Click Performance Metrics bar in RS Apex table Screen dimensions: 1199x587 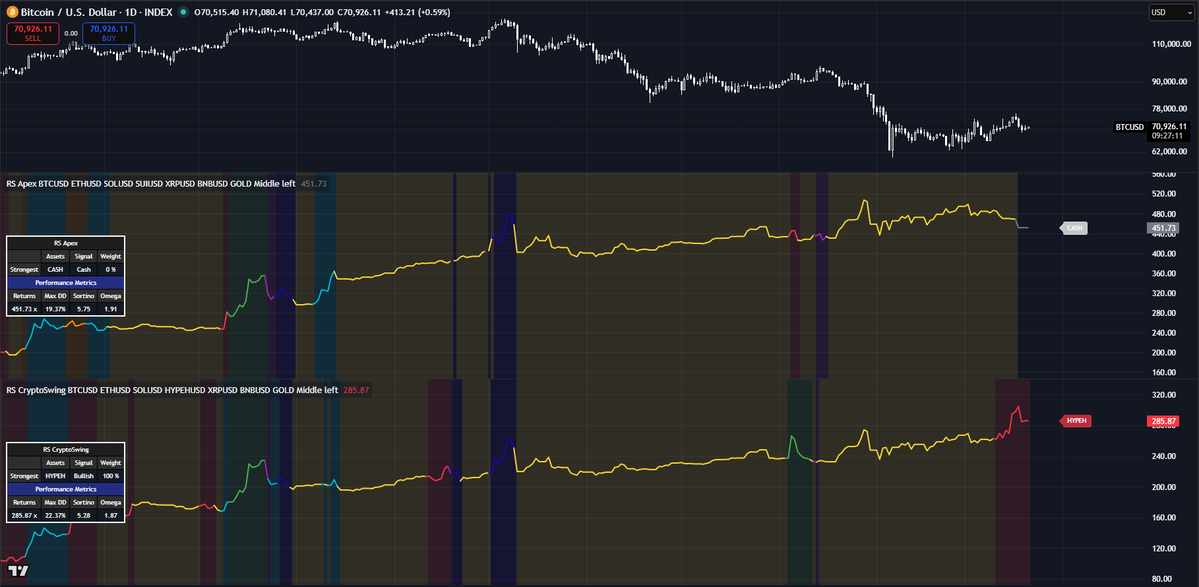[x=65, y=283]
